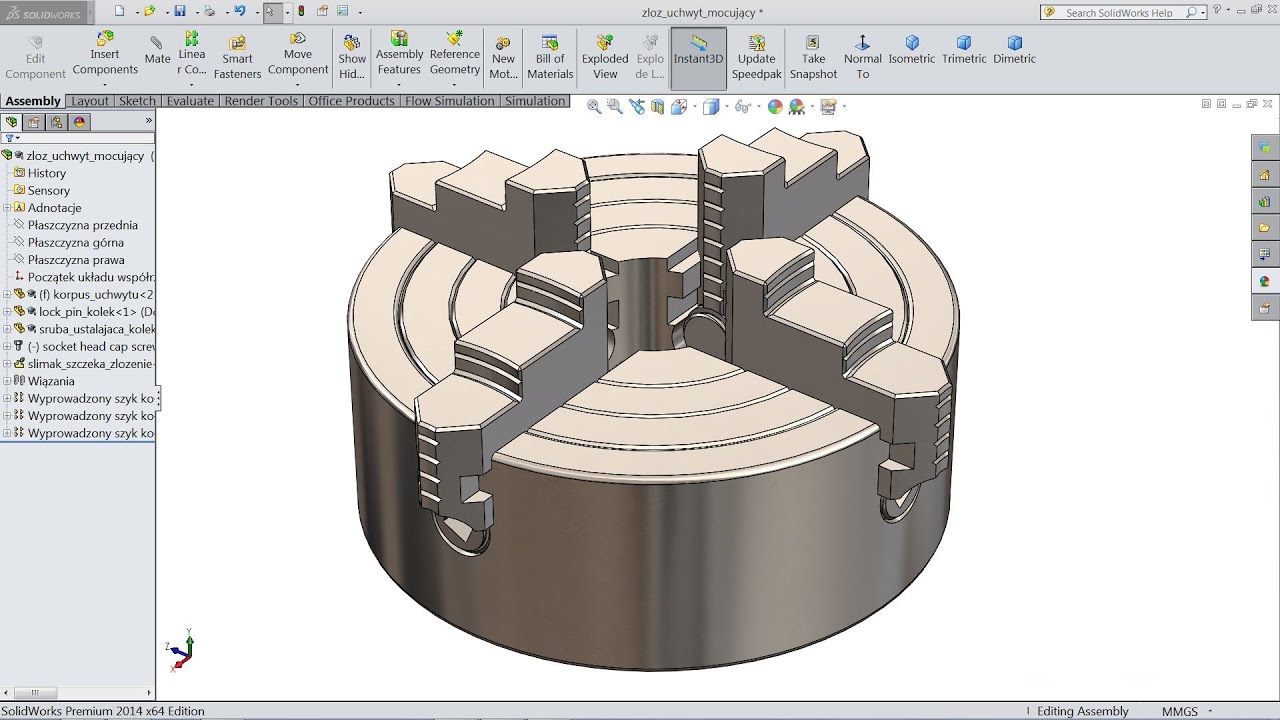Screen dimensions: 1280x720
Task: Click the New document icon
Action: click(x=119, y=12)
